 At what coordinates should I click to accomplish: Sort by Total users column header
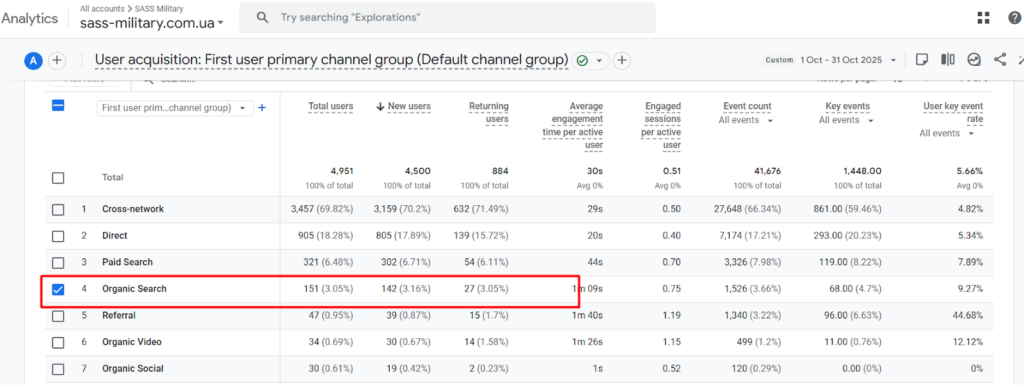coord(330,106)
